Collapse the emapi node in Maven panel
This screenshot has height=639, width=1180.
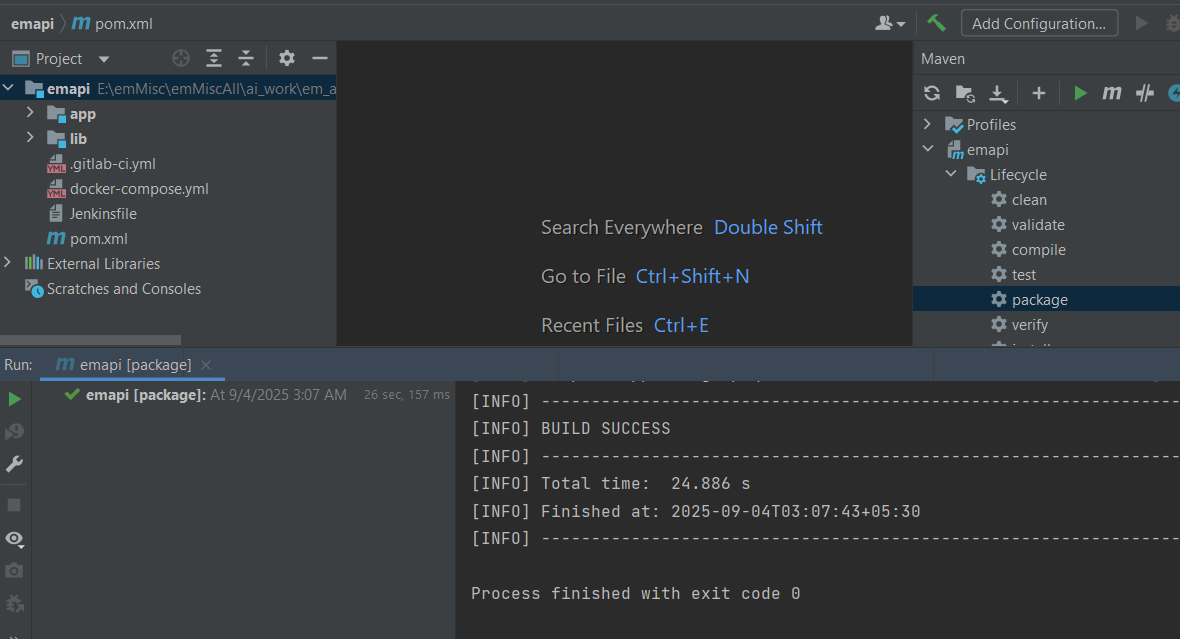928,149
